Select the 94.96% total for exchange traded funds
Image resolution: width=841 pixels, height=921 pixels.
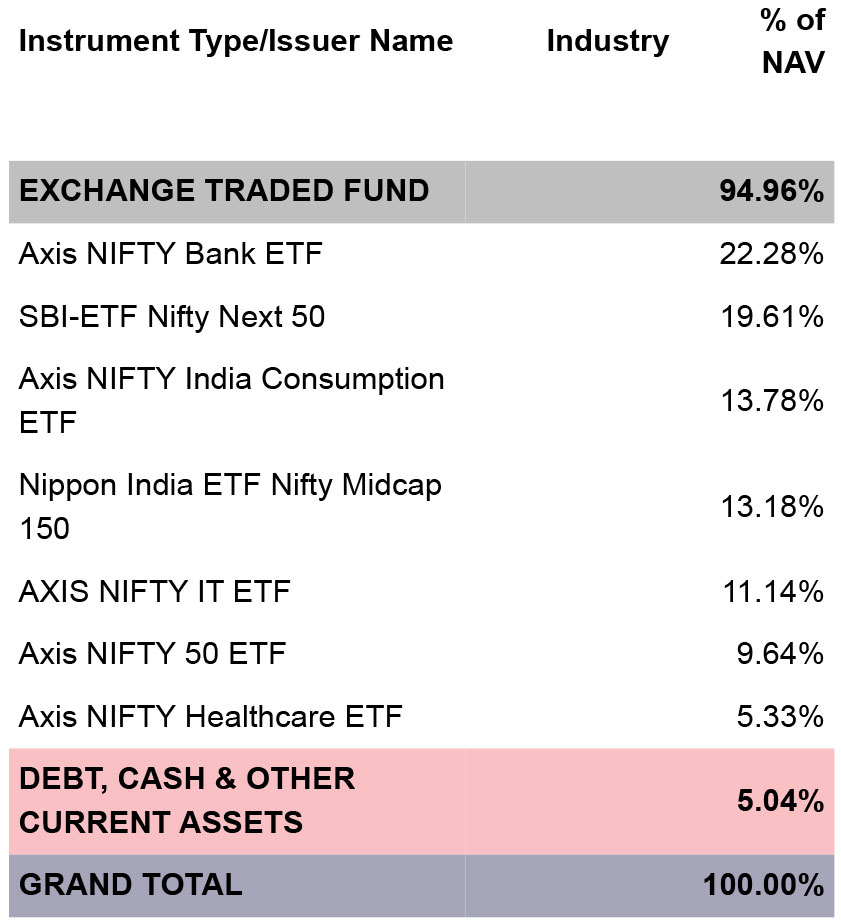point(772,191)
